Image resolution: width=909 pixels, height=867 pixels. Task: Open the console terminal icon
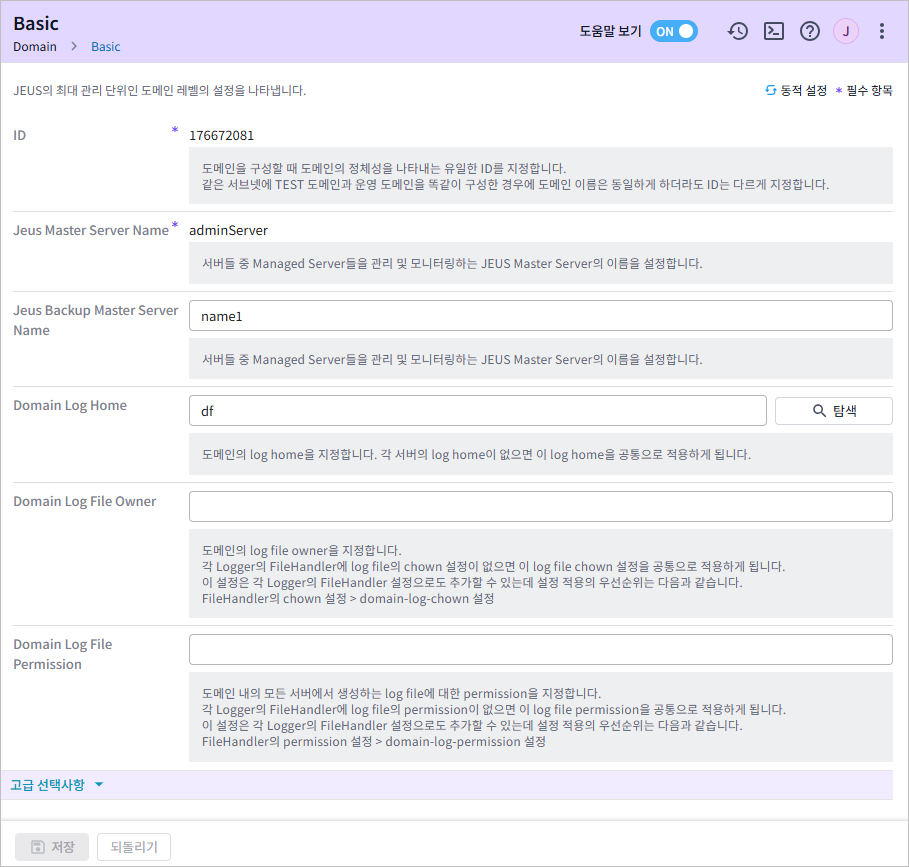774,31
